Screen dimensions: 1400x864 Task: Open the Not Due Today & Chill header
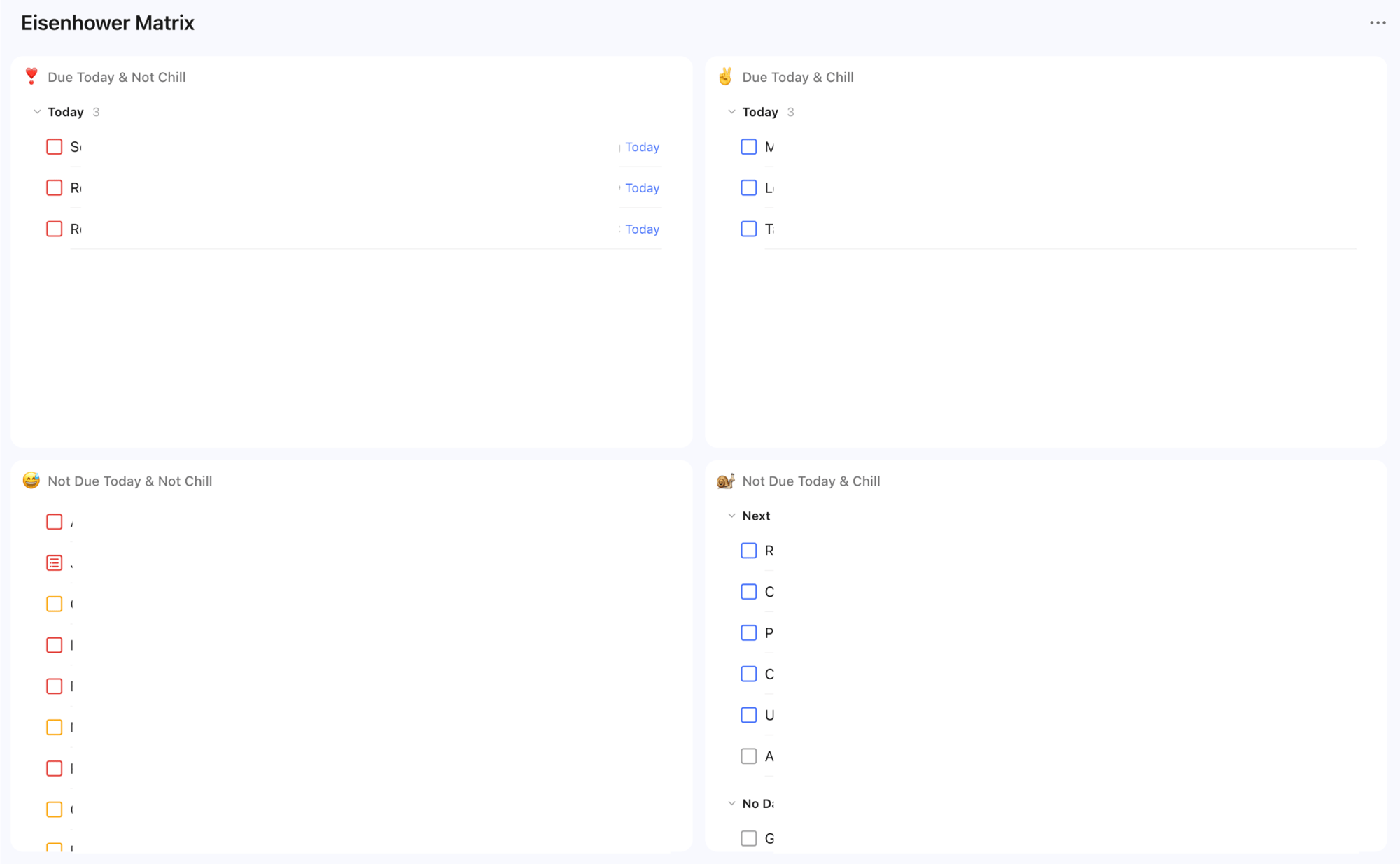click(x=811, y=481)
